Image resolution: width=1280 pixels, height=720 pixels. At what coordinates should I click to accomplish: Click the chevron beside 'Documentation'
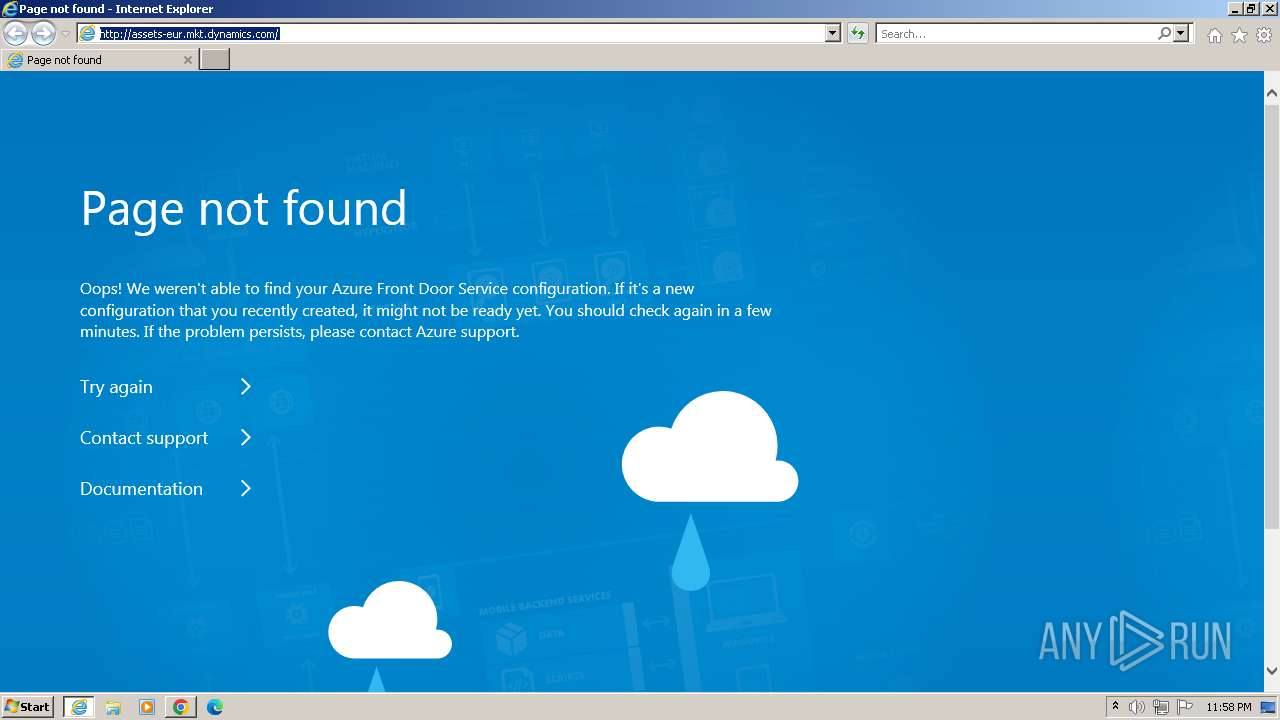tap(246, 488)
